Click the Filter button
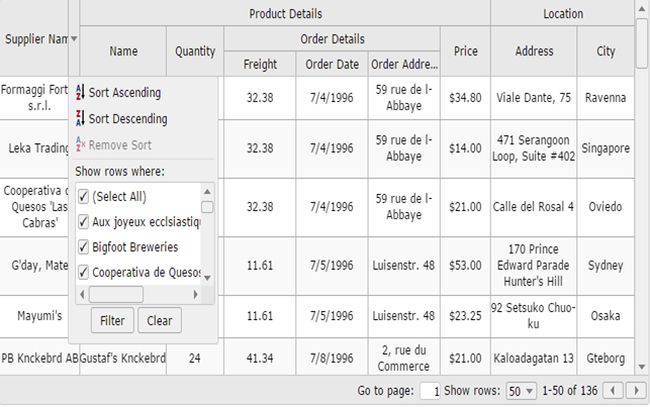This screenshot has width=650, height=407. click(x=112, y=320)
